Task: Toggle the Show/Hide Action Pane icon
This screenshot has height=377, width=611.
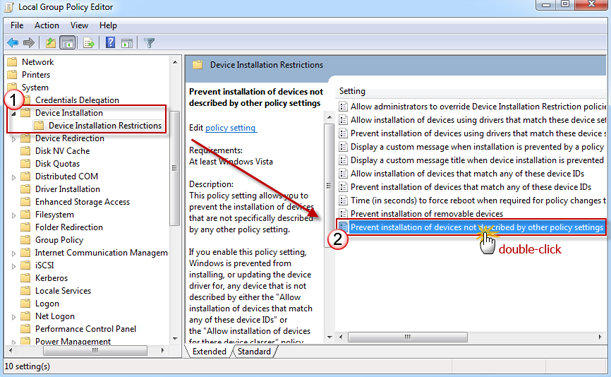Action: [127, 43]
